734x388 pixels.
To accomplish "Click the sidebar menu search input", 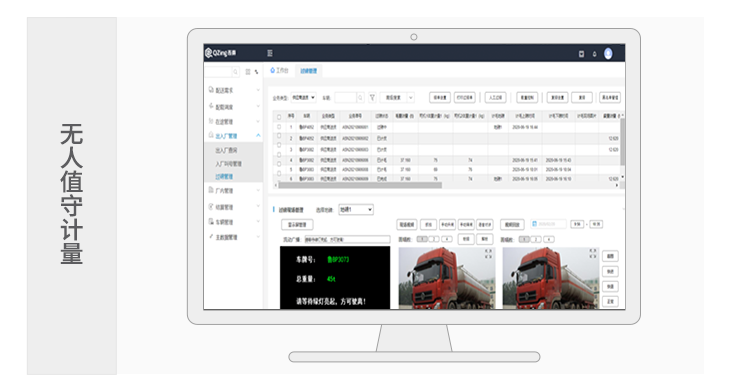I will point(218,72).
